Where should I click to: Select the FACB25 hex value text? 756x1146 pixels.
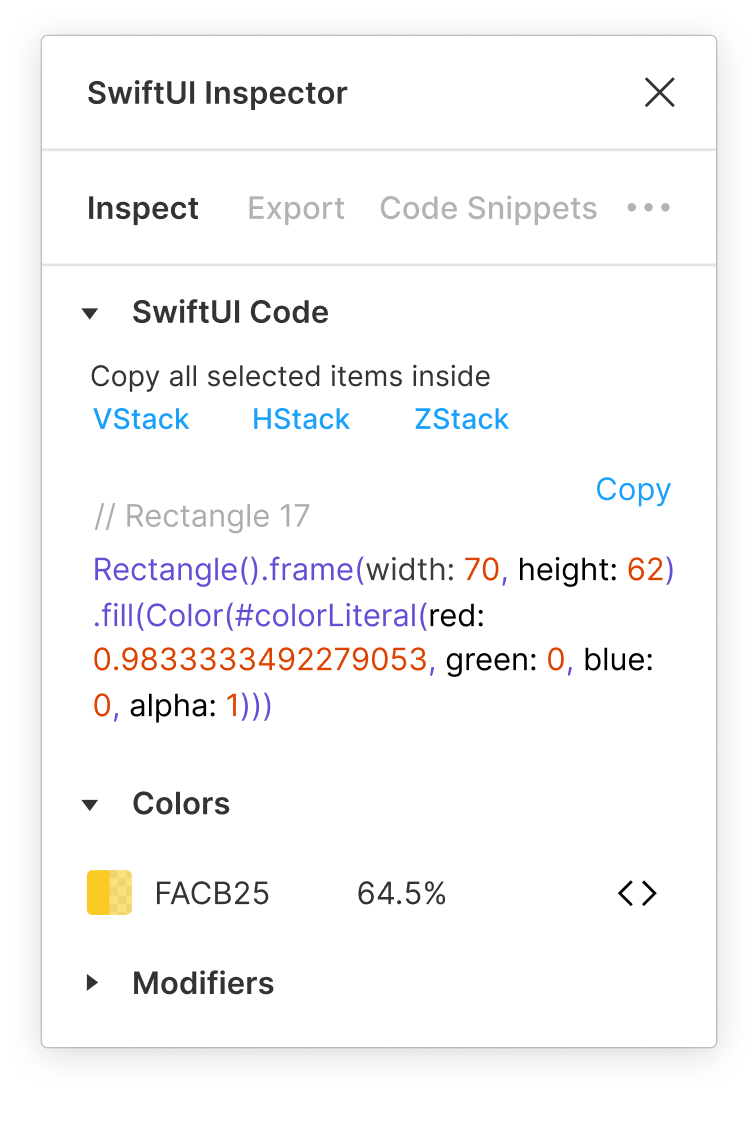click(212, 893)
